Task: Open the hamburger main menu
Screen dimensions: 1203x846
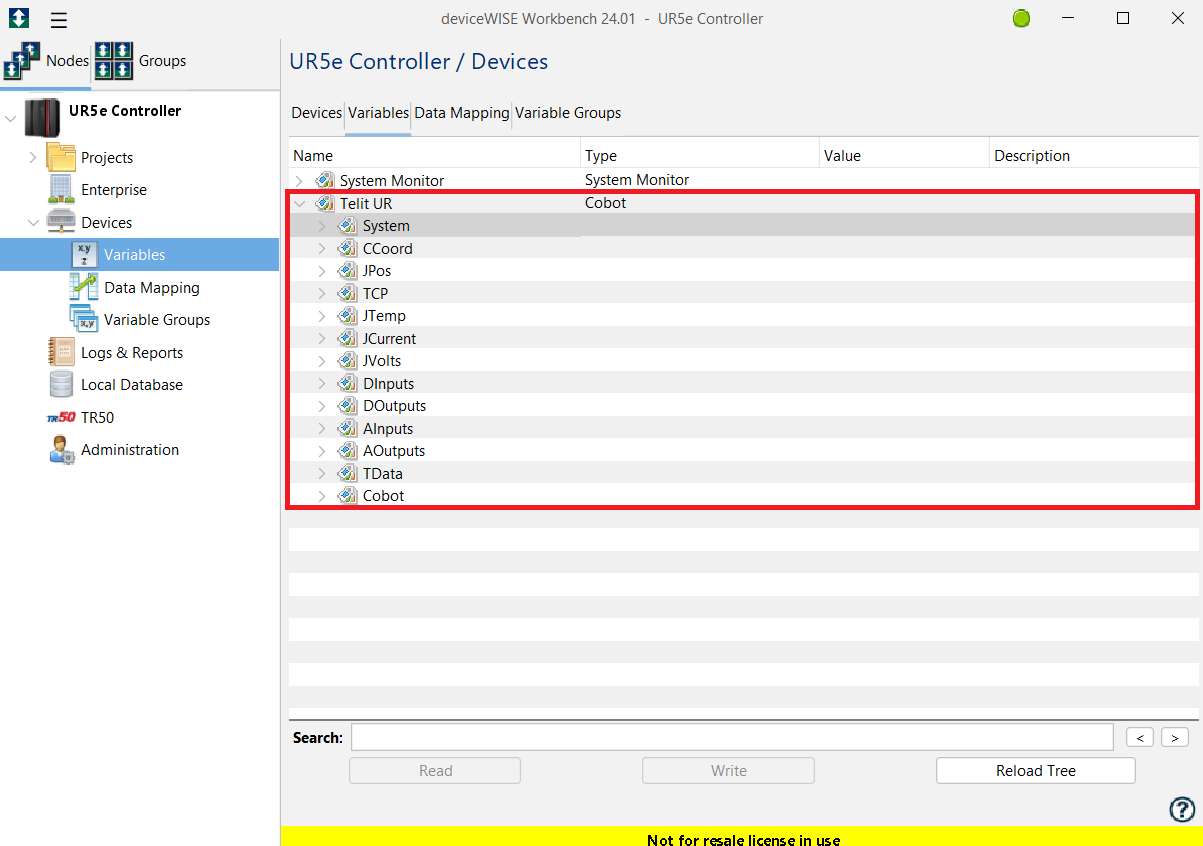Action: point(59,19)
